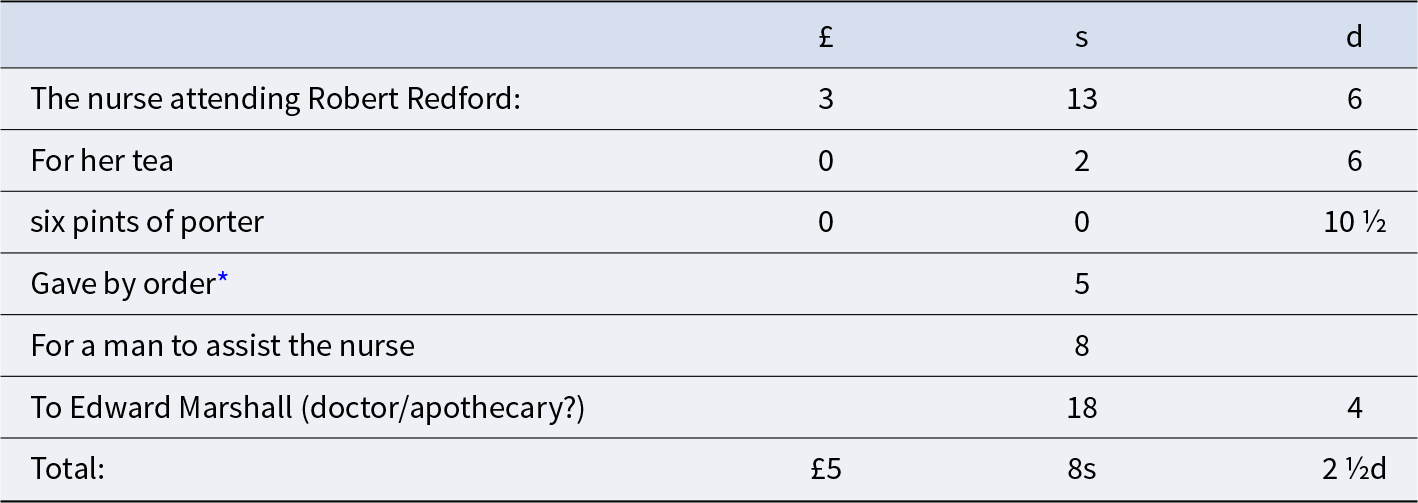Click the "3" pounds value for the nurse

826,99
